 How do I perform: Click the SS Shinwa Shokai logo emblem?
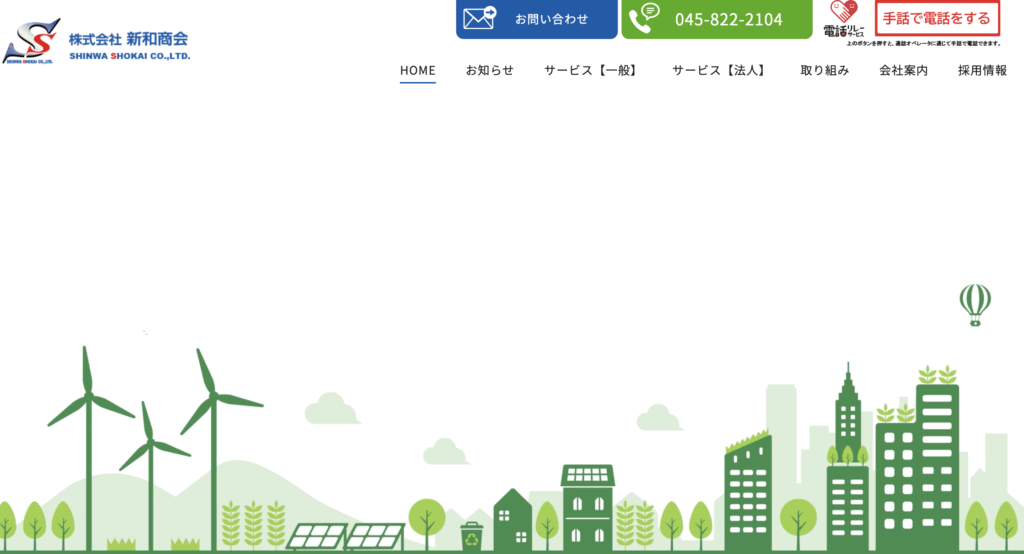pos(32,41)
